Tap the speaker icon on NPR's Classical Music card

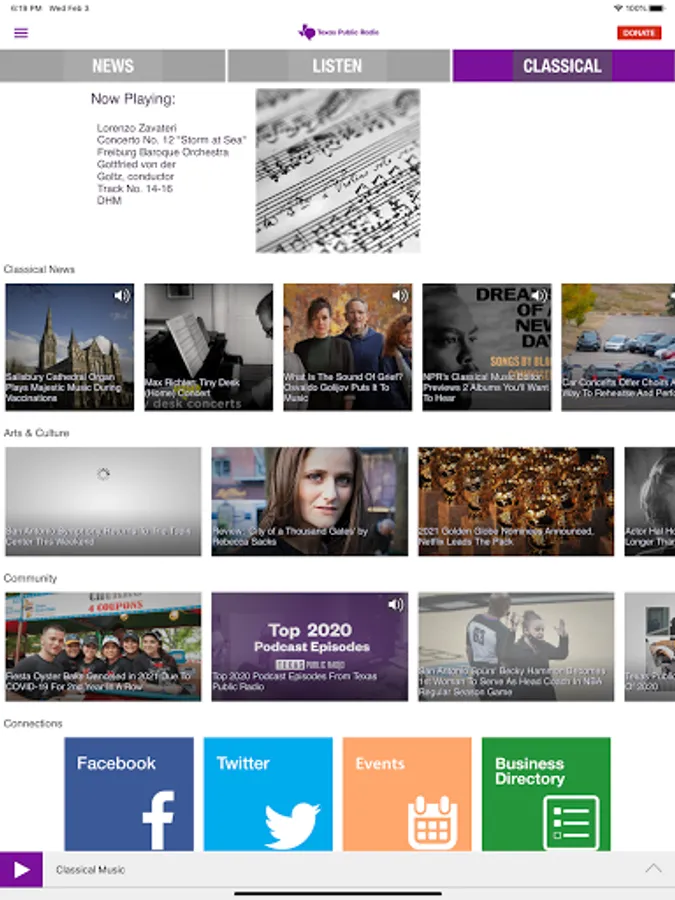click(538, 296)
